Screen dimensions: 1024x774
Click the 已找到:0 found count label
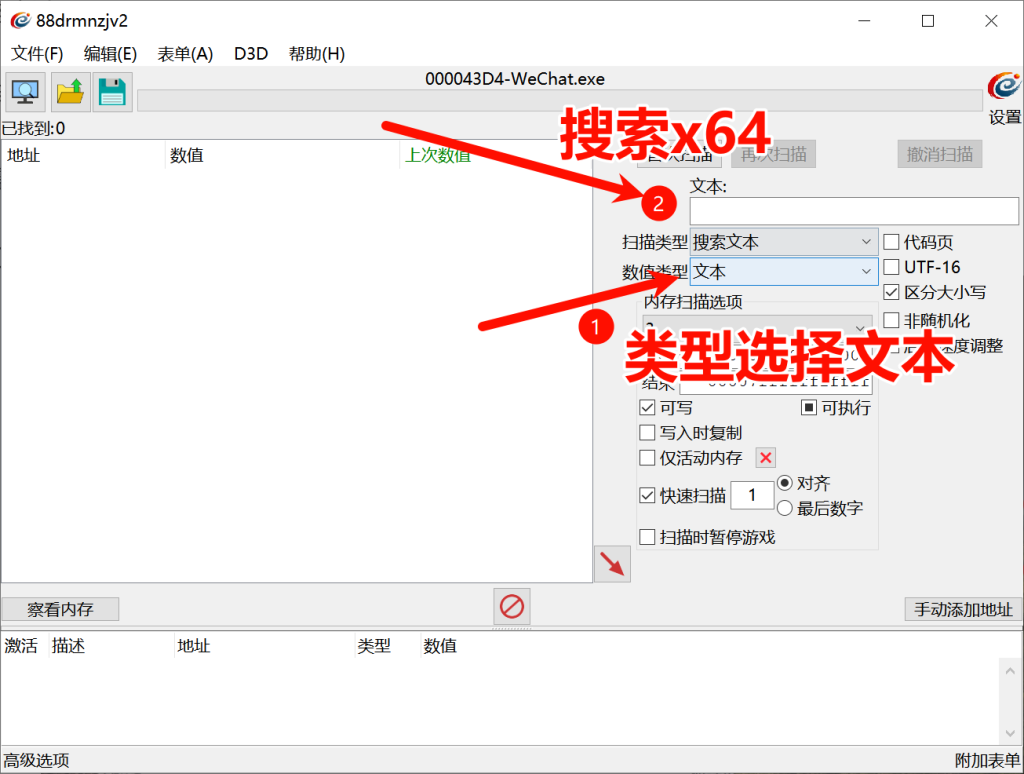pyautogui.click(x=34, y=128)
